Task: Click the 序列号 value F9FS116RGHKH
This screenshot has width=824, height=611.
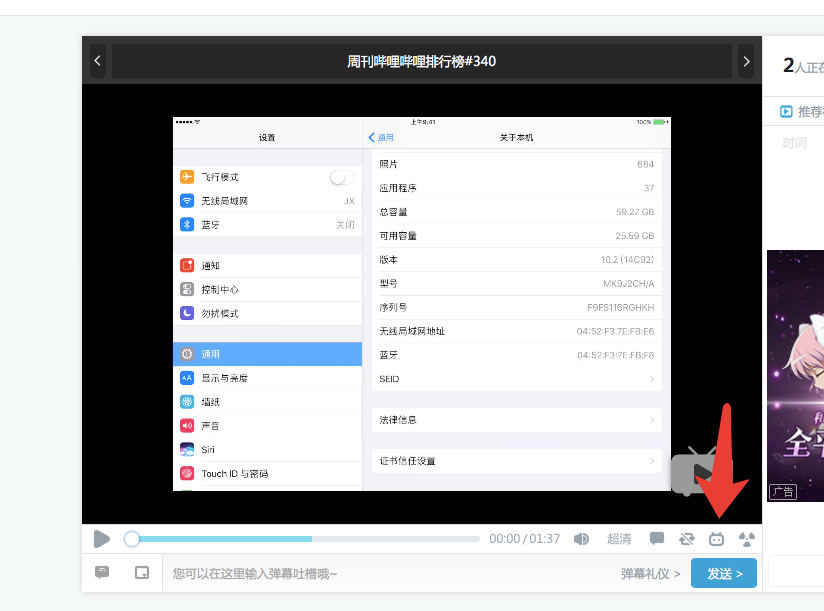Action: click(621, 307)
